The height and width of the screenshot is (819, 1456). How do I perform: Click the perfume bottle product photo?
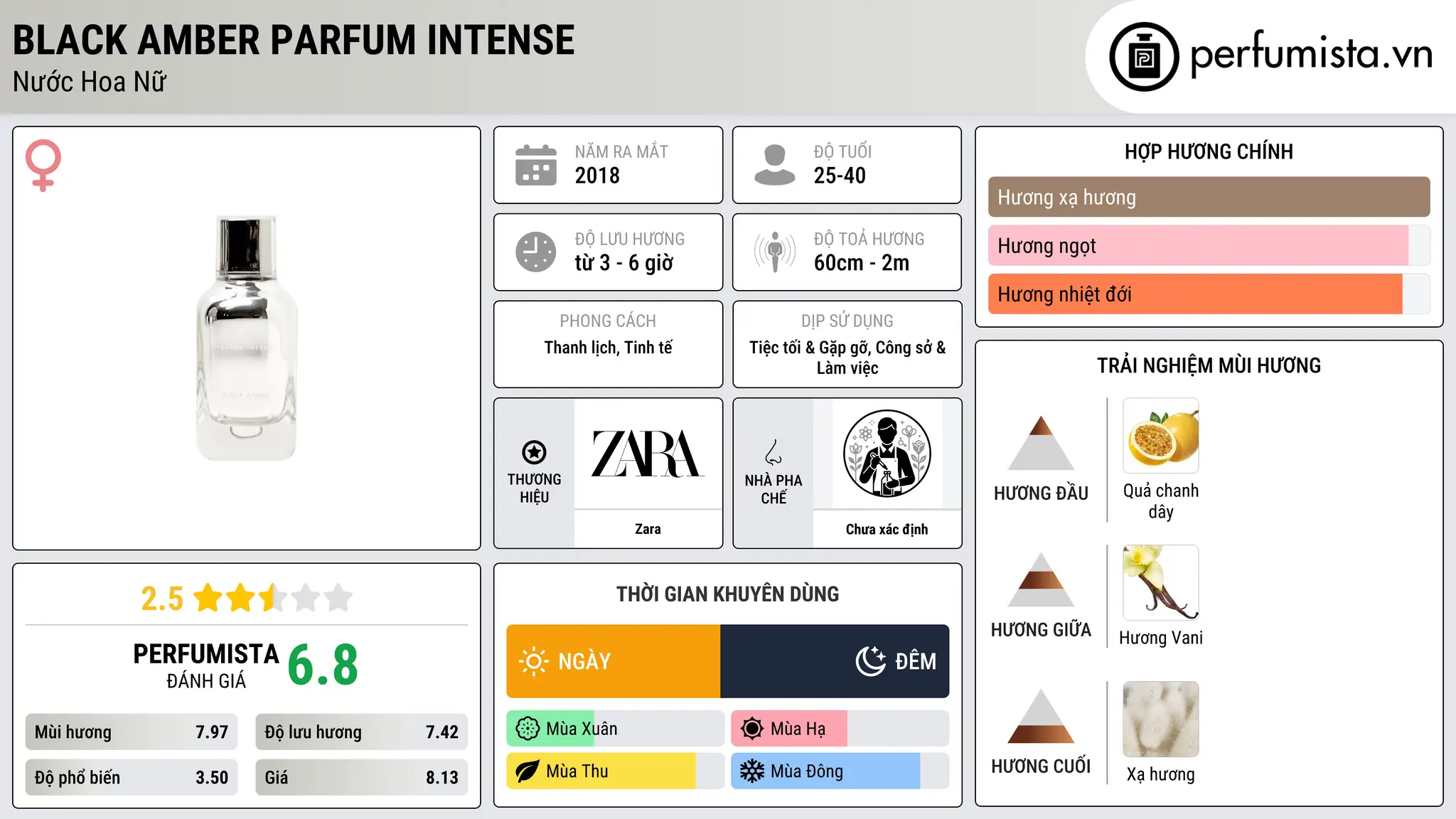(246, 338)
